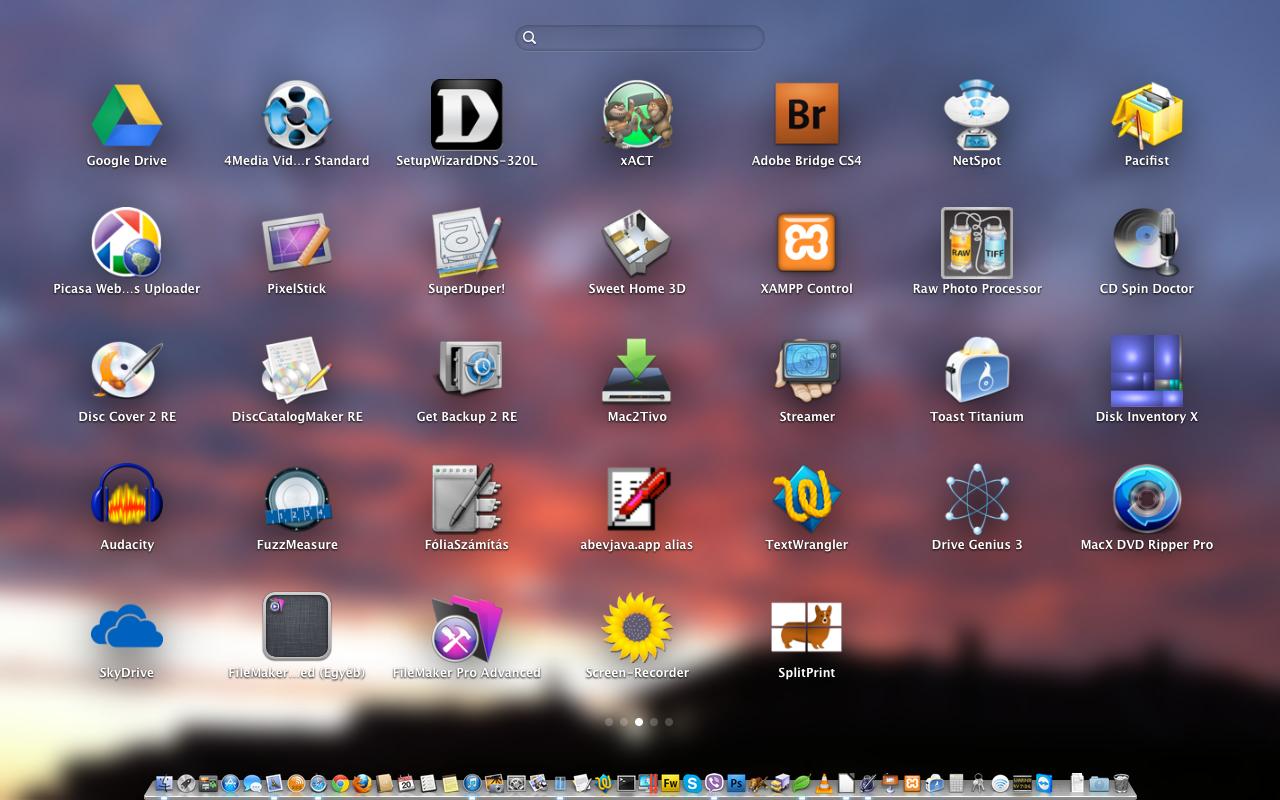Open DiscCatalogMaker RE
The image size is (1280, 800).
pos(297,370)
